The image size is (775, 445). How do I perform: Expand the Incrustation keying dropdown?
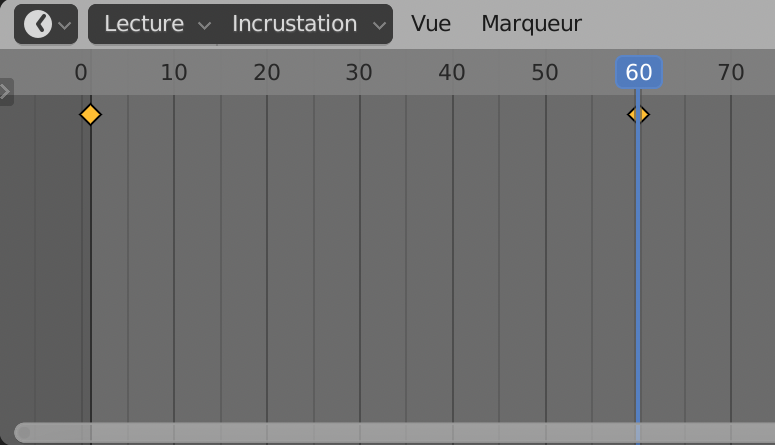point(309,24)
